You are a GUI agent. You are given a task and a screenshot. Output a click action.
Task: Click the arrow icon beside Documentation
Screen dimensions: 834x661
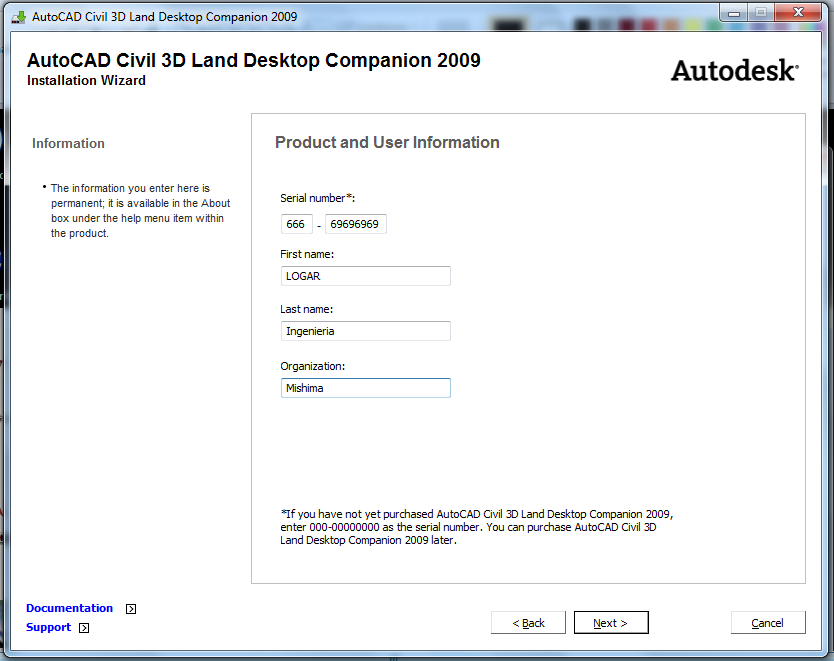point(131,609)
